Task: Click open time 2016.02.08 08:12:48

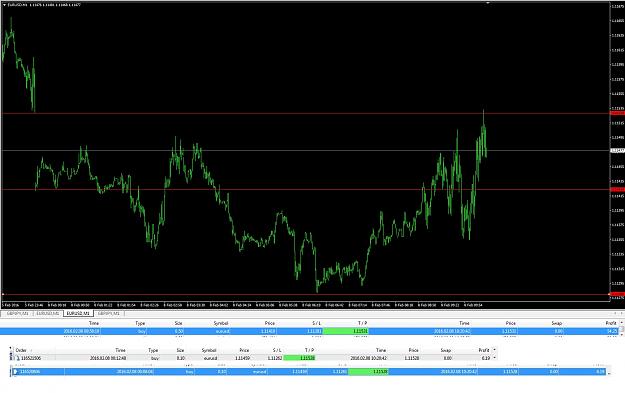Action: coord(108,358)
